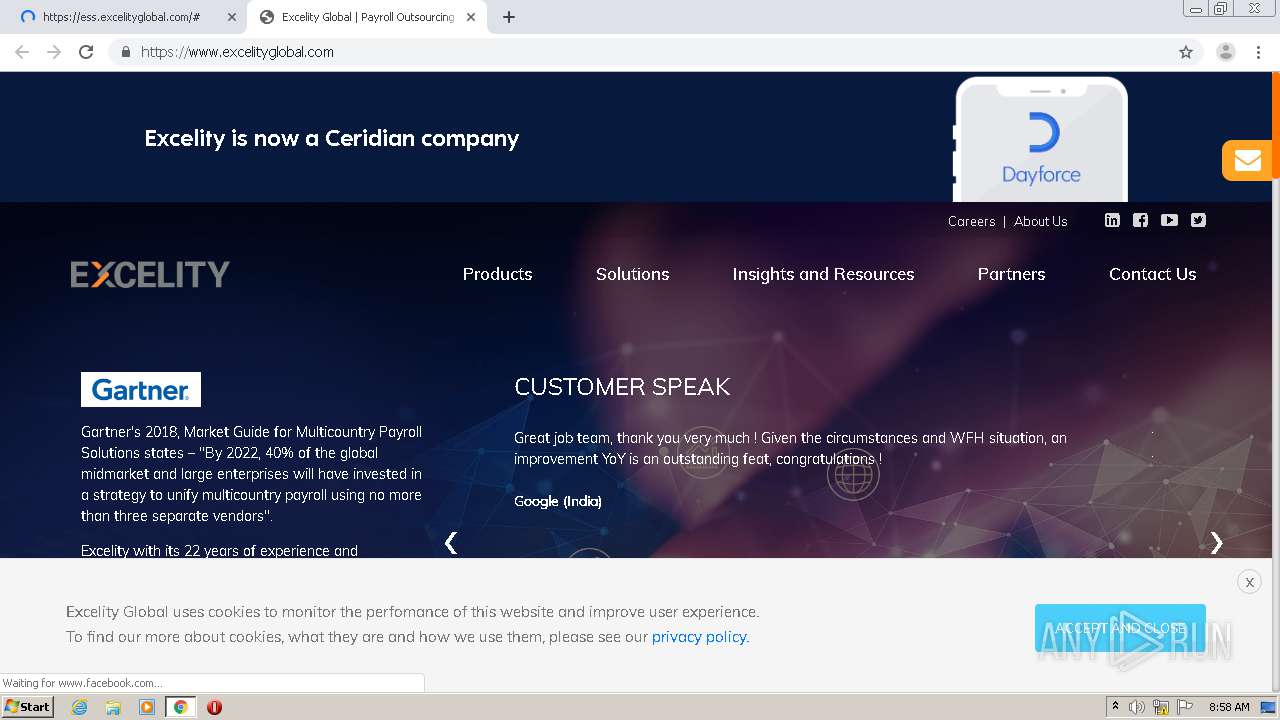Open the Facebook social icon
Screen dimensions: 1280x720
[x=1140, y=220]
